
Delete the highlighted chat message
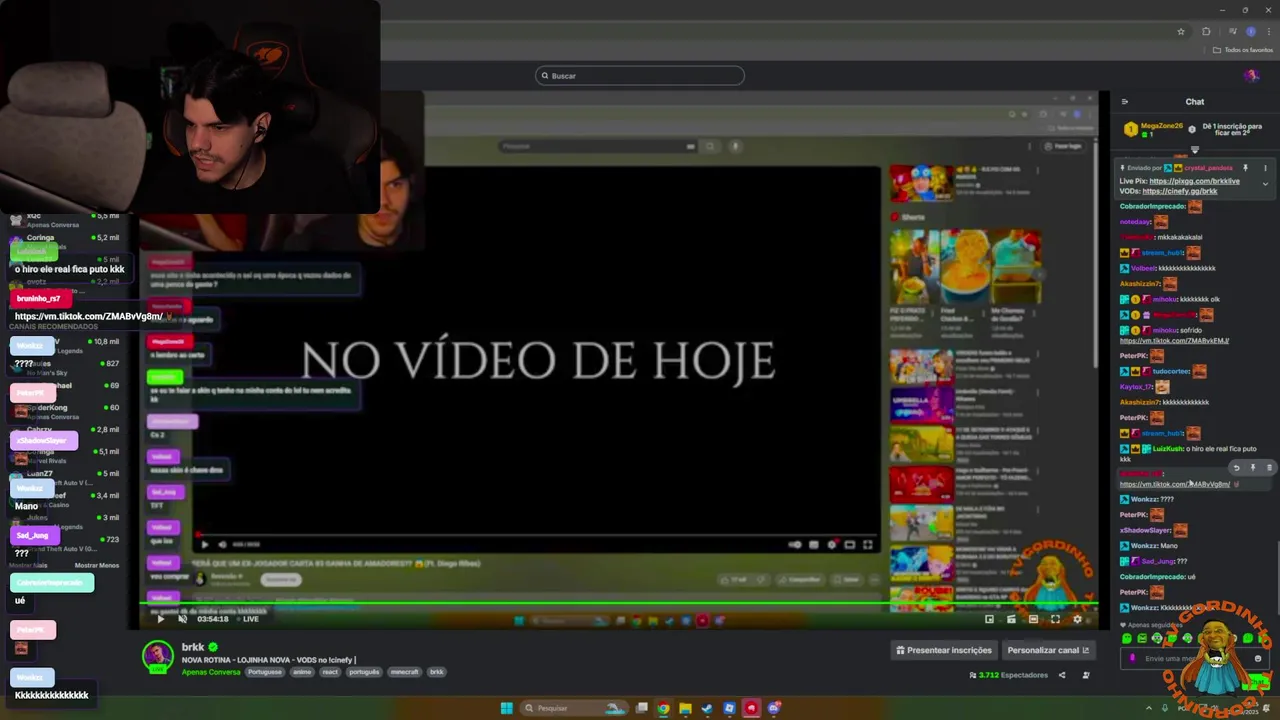tap(1270, 467)
